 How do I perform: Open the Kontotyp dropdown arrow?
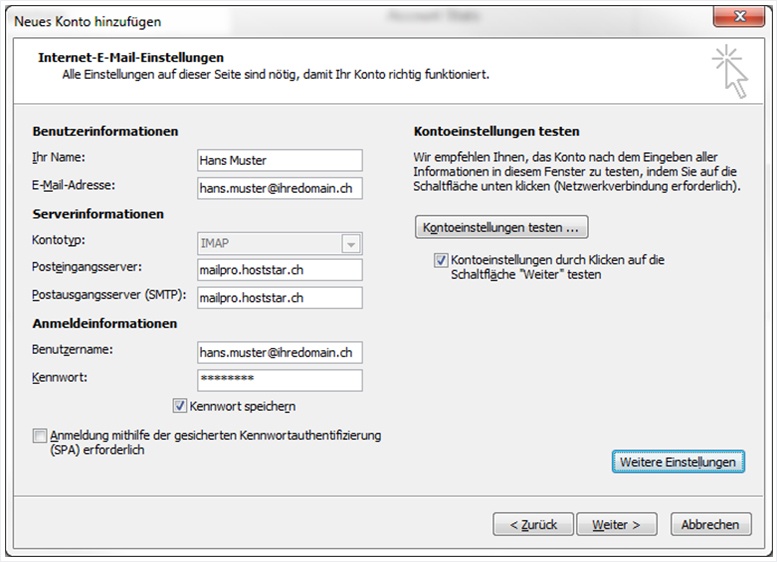pos(351,244)
